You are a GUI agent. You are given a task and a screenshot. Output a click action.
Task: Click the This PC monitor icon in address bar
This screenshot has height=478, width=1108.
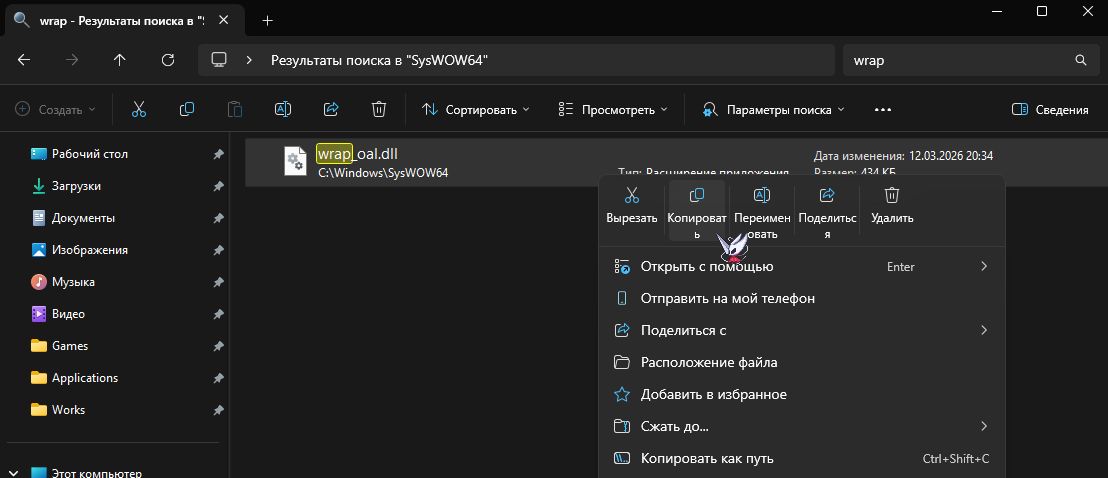click(219, 60)
